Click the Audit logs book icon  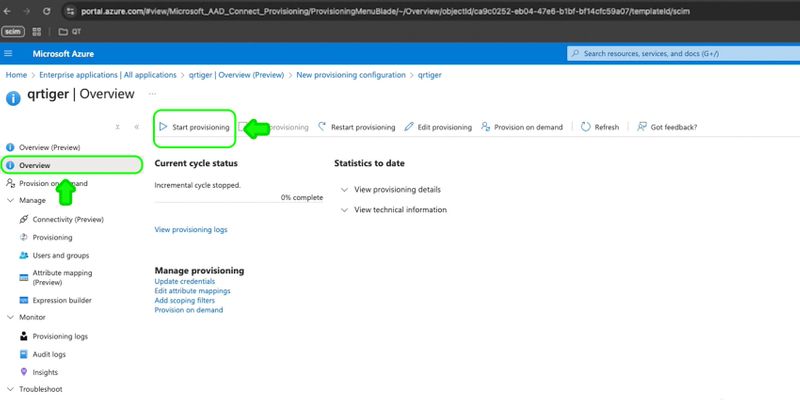(x=23, y=354)
